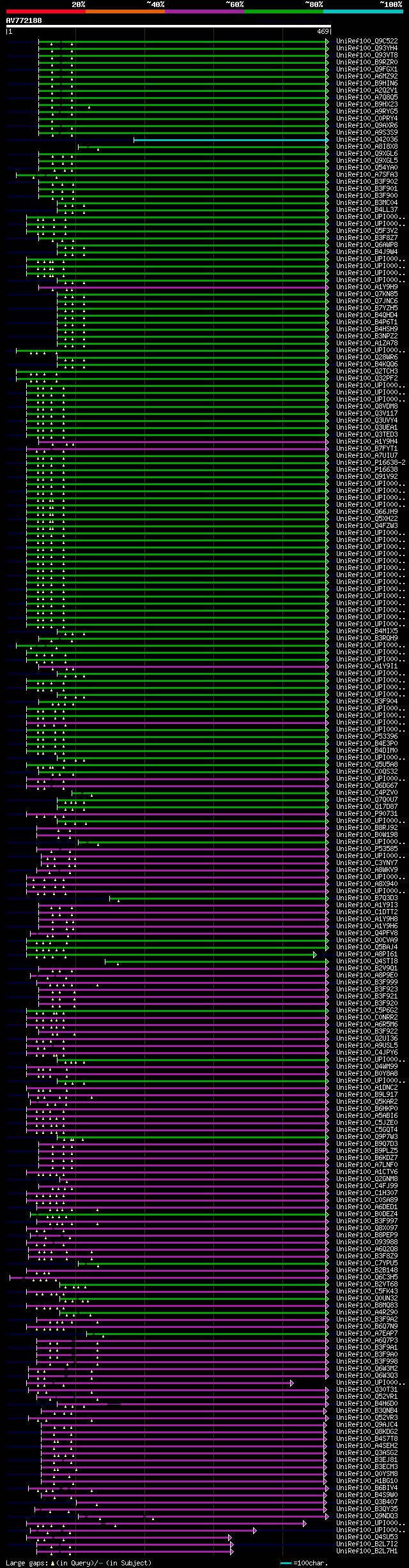Screen dimensions: 409x1568
Task: Select hit label UniRef100_B9HIN6
Action: pos(367,83)
